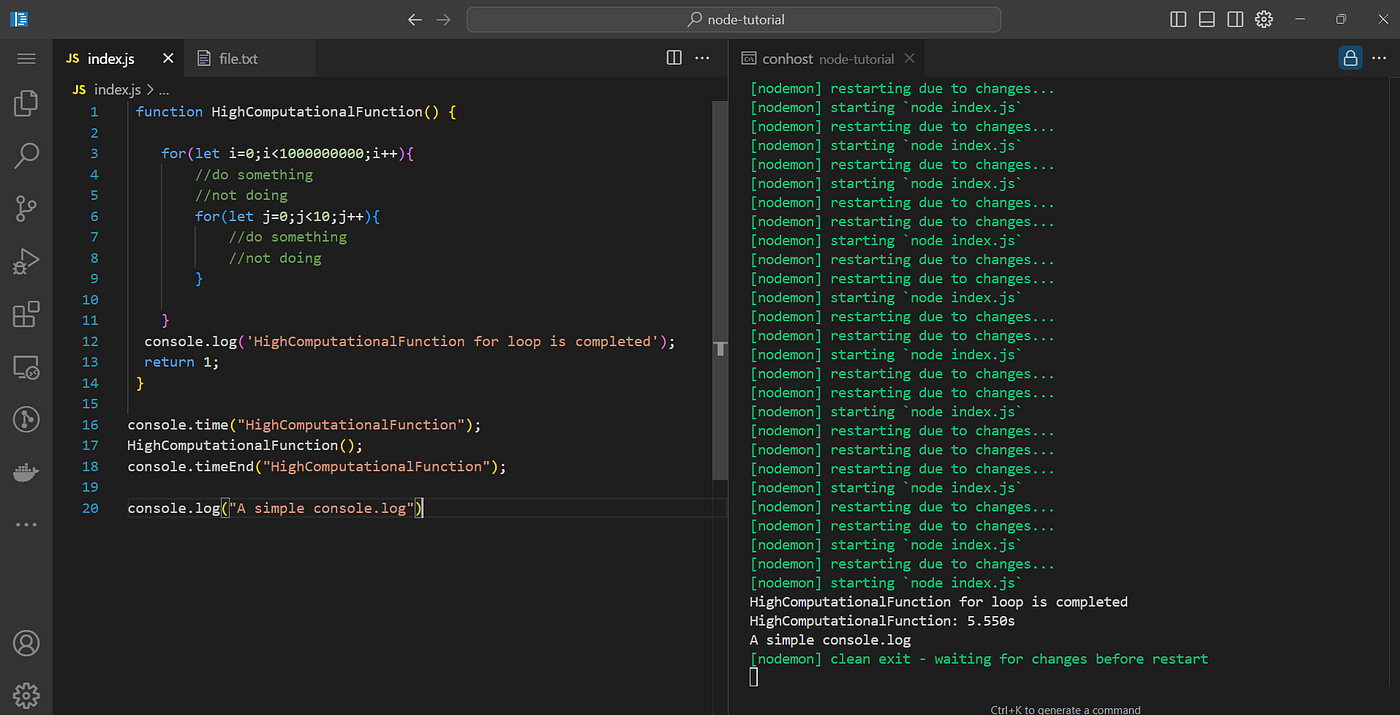Open the Source Control view
The width and height of the screenshot is (1400, 715).
26,208
